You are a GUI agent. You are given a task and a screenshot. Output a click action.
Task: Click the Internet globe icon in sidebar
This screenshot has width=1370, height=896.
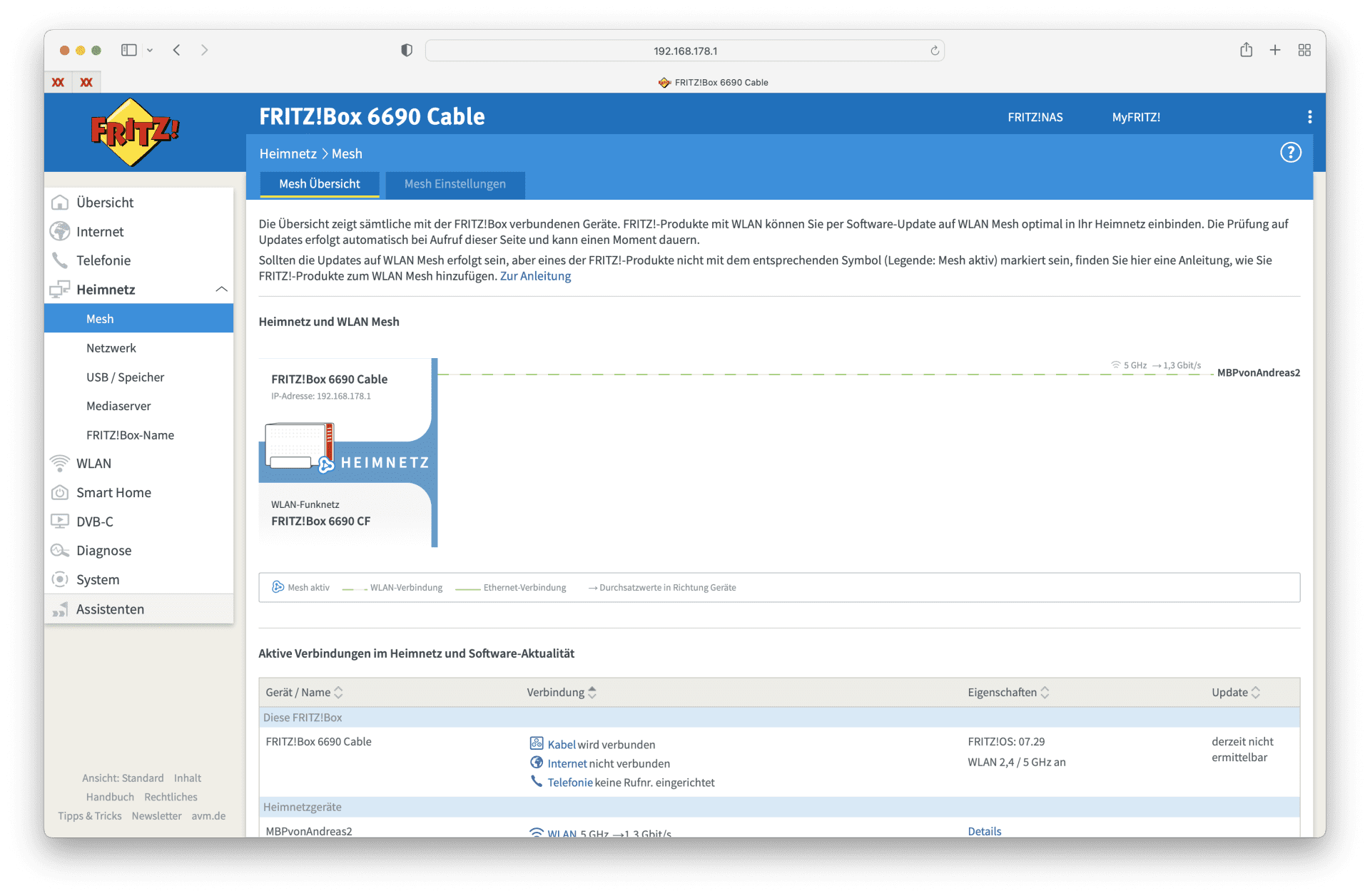point(60,232)
